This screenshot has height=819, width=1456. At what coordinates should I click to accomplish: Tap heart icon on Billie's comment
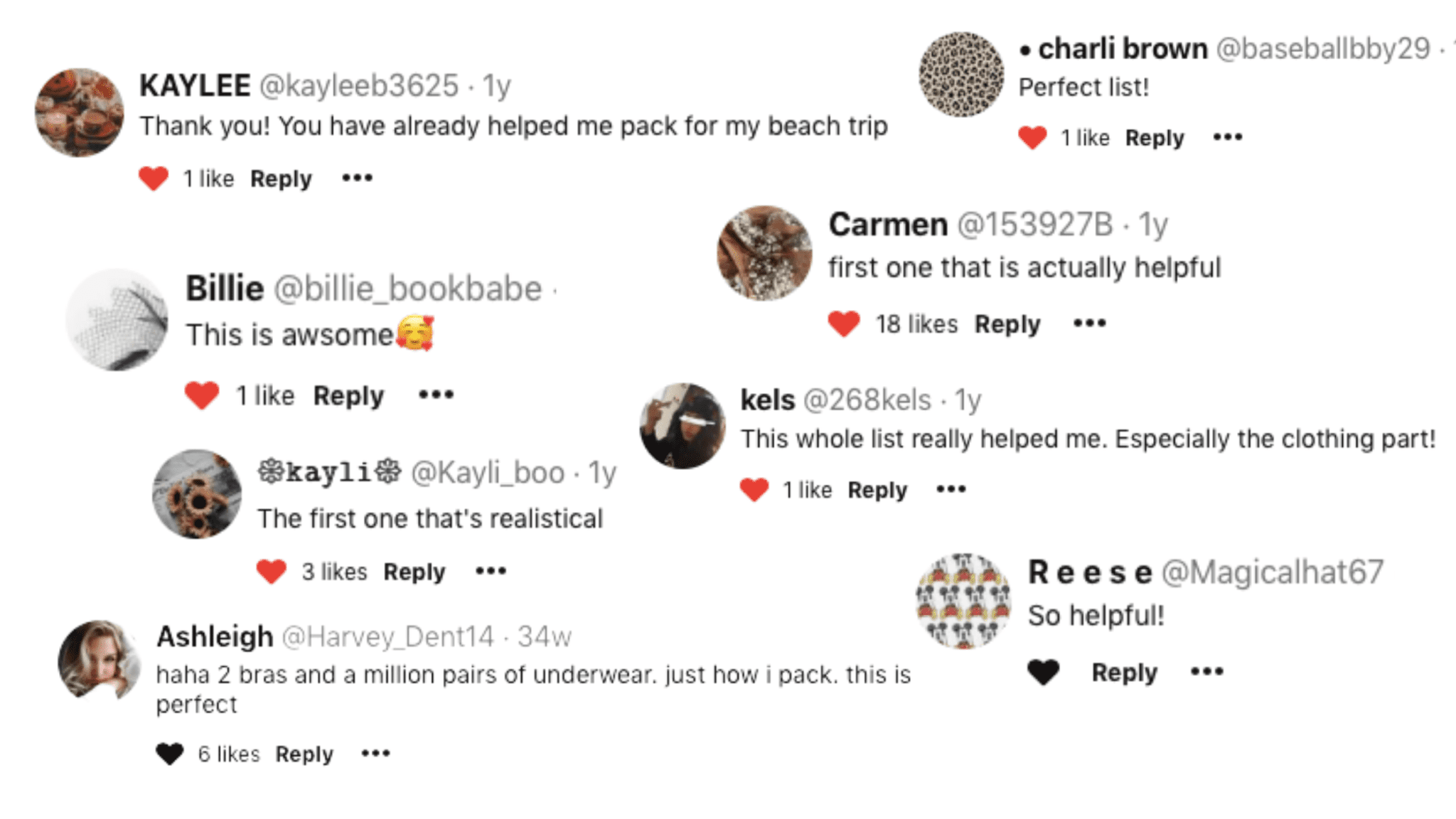(x=202, y=395)
